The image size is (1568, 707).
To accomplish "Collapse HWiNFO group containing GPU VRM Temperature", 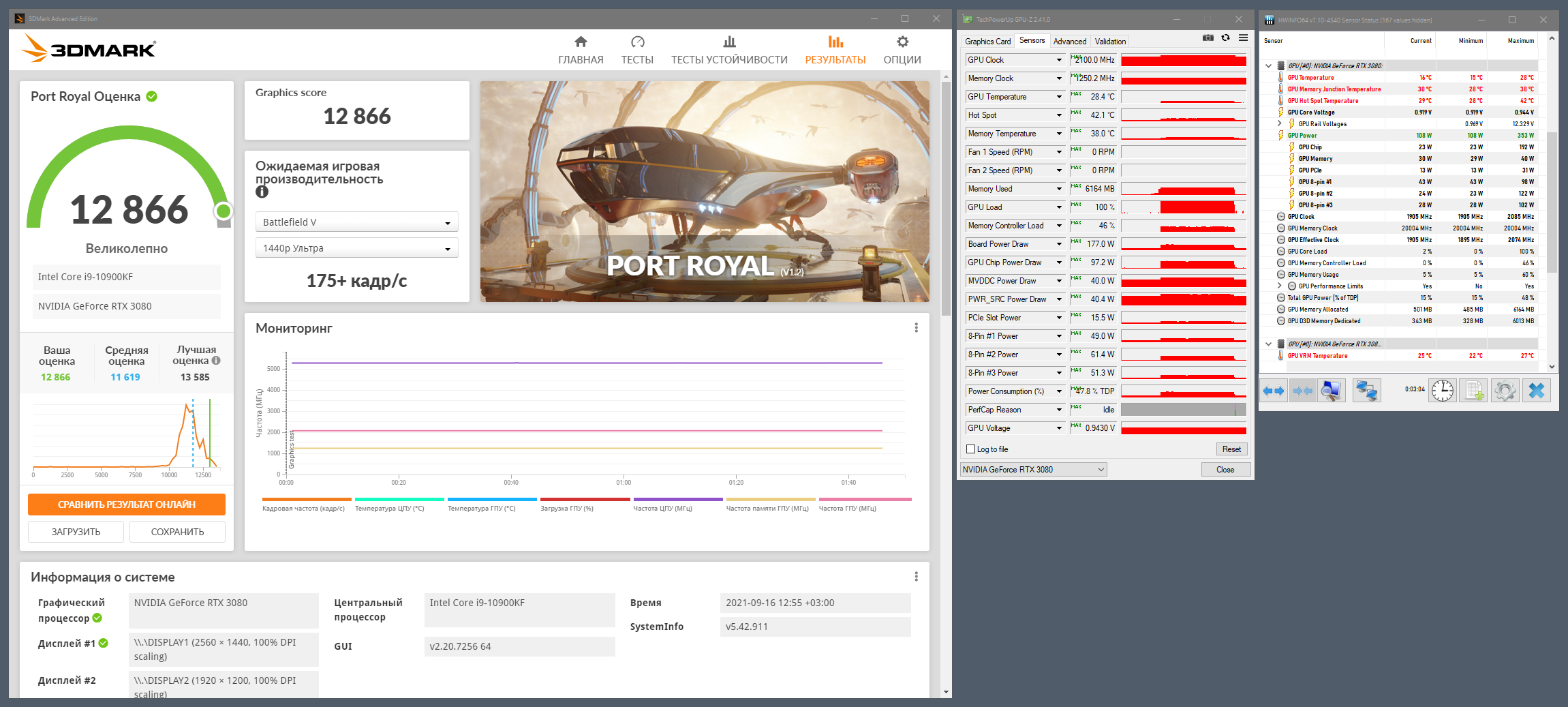I will 1268,344.
